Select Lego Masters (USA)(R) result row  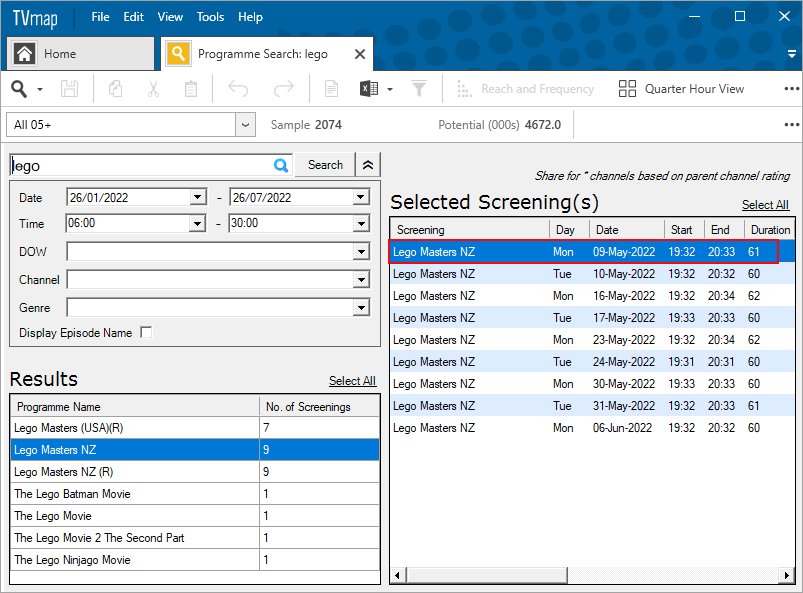click(x=195, y=428)
